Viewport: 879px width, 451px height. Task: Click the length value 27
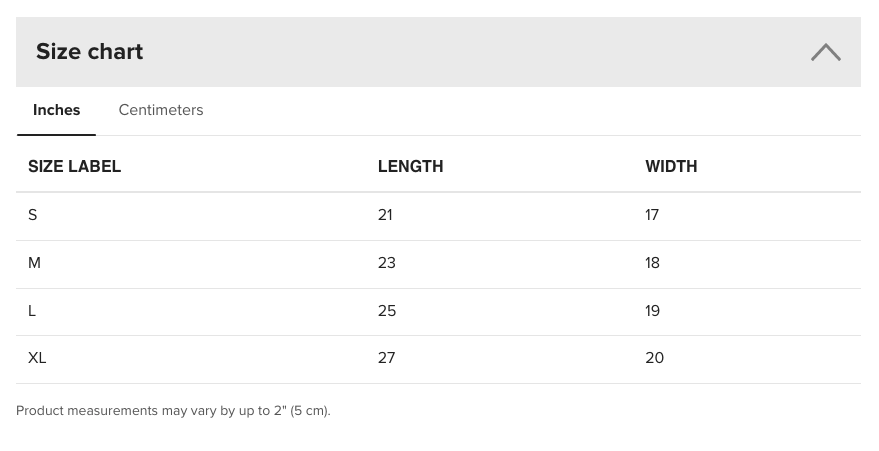pos(387,358)
